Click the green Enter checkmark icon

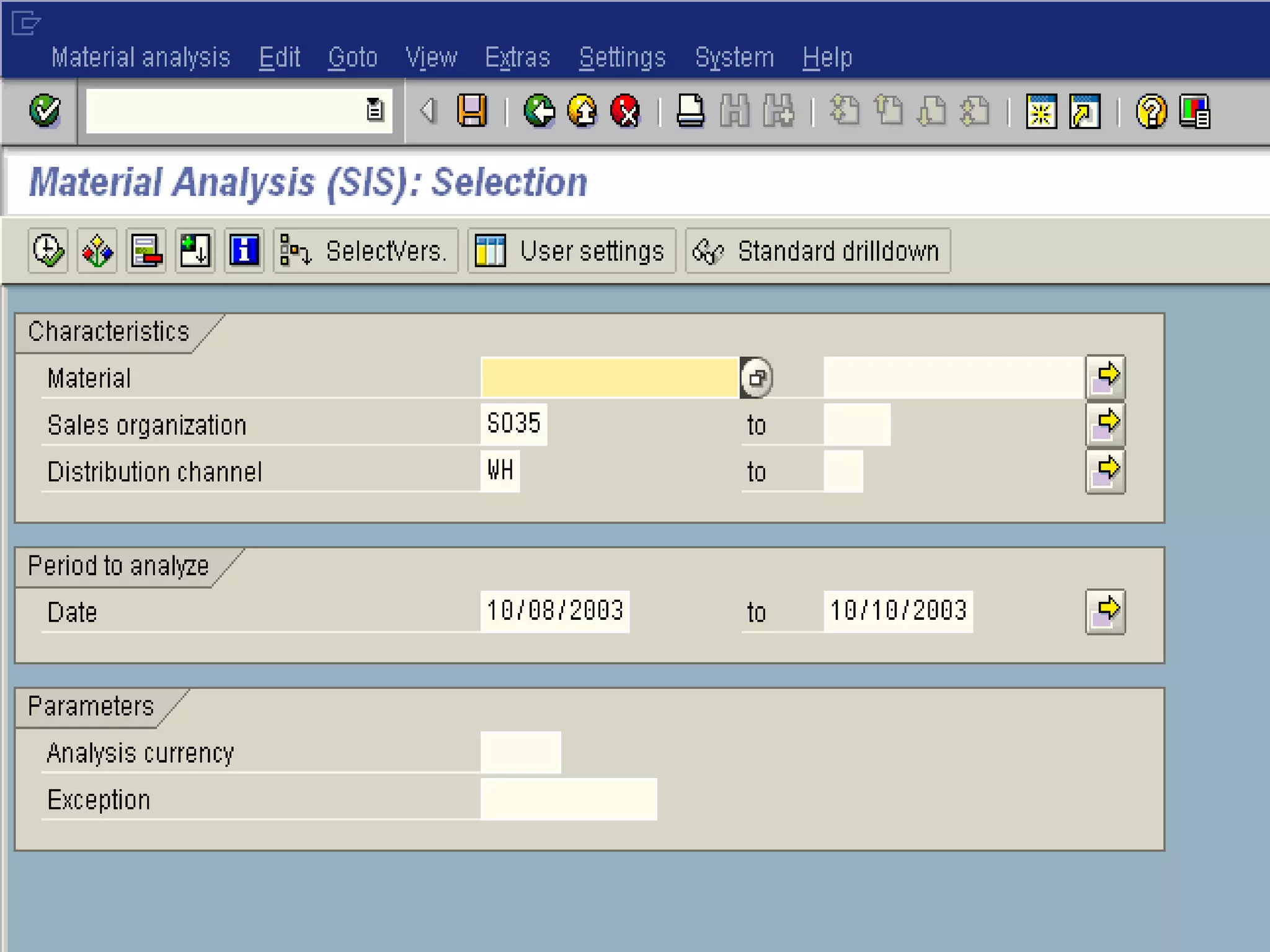pos(45,112)
